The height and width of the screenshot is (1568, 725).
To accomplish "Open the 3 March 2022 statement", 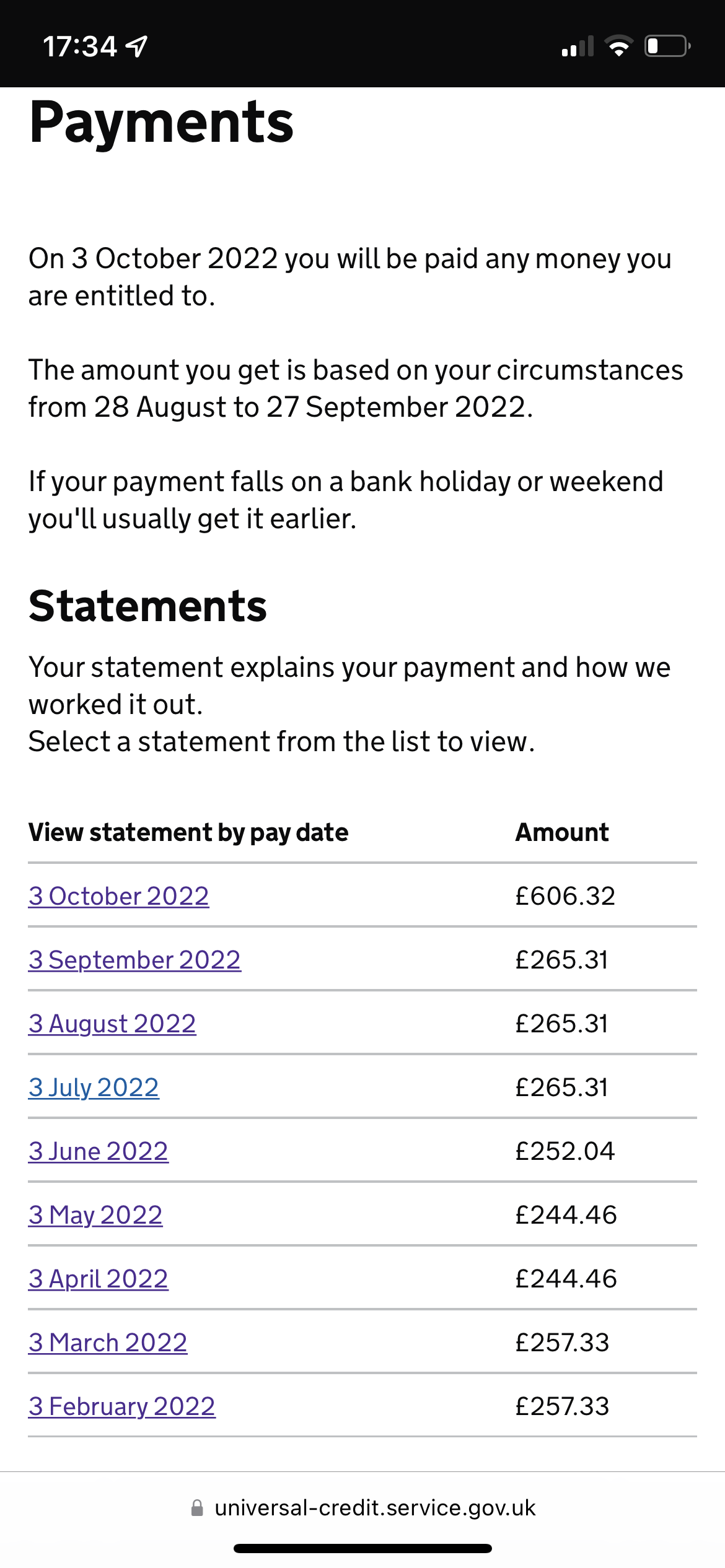I will click(x=108, y=1343).
